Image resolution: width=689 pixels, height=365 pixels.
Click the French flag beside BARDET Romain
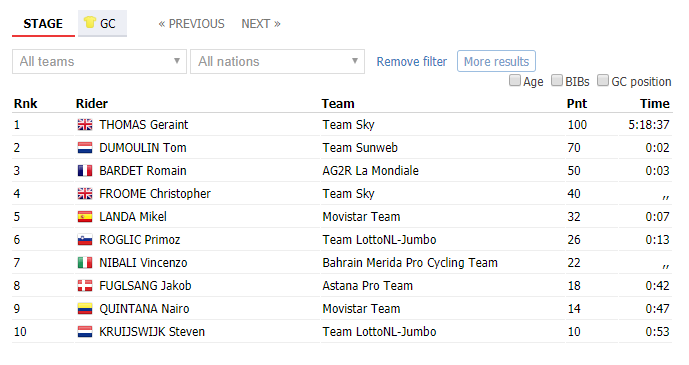[85, 170]
